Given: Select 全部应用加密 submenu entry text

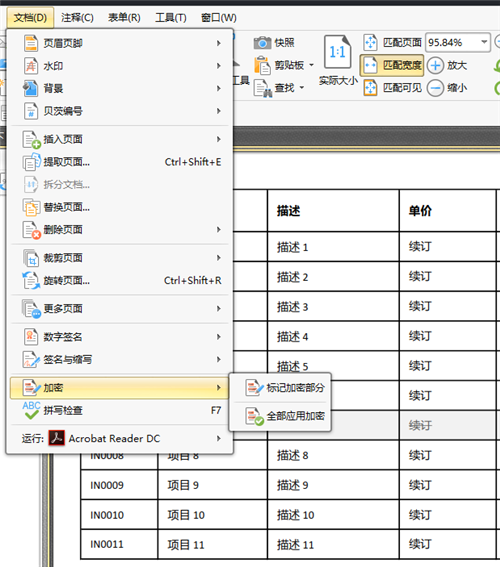Looking at the screenshot, I should (x=295, y=416).
